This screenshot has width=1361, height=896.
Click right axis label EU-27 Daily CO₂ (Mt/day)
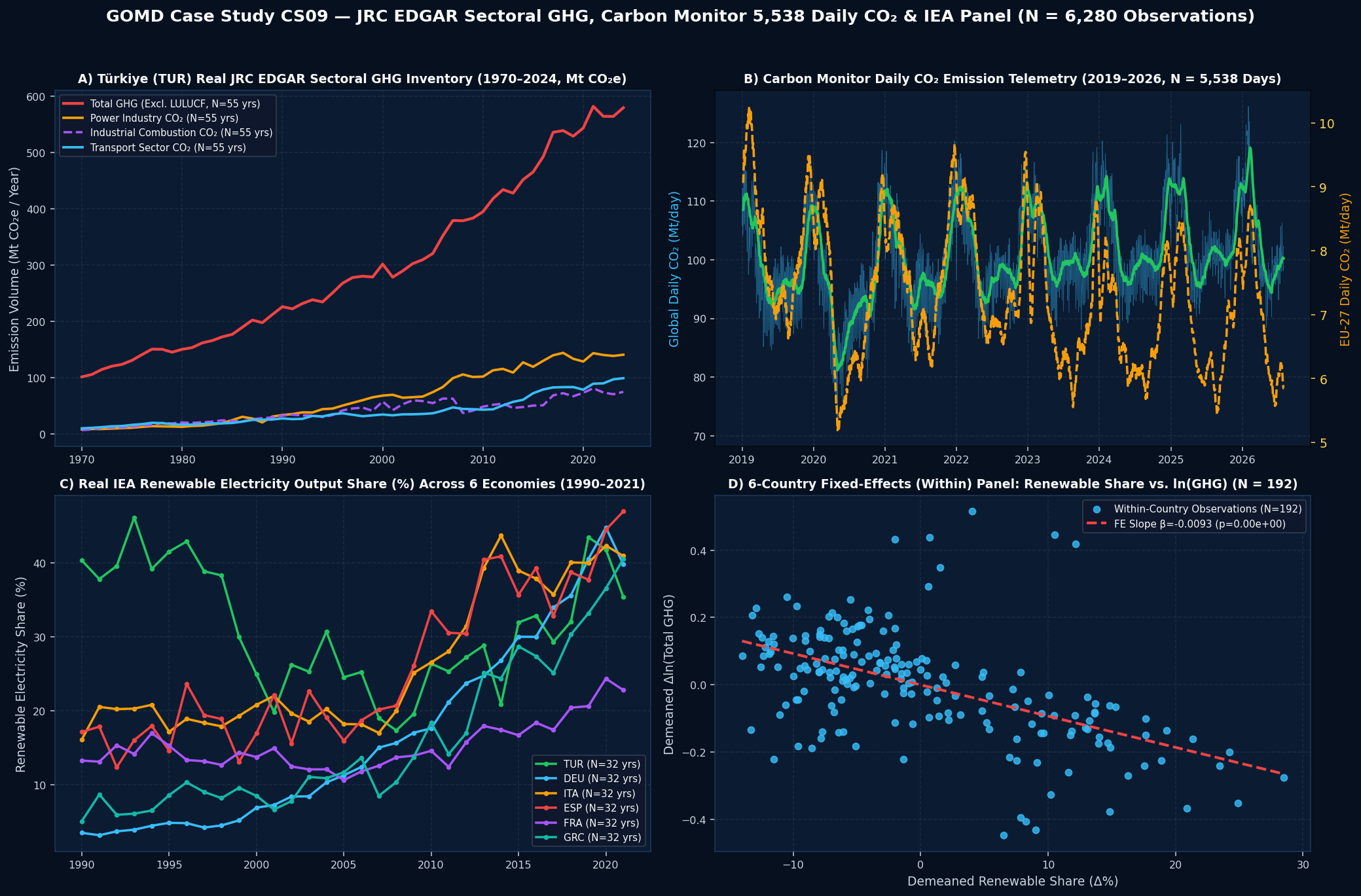1346,269
